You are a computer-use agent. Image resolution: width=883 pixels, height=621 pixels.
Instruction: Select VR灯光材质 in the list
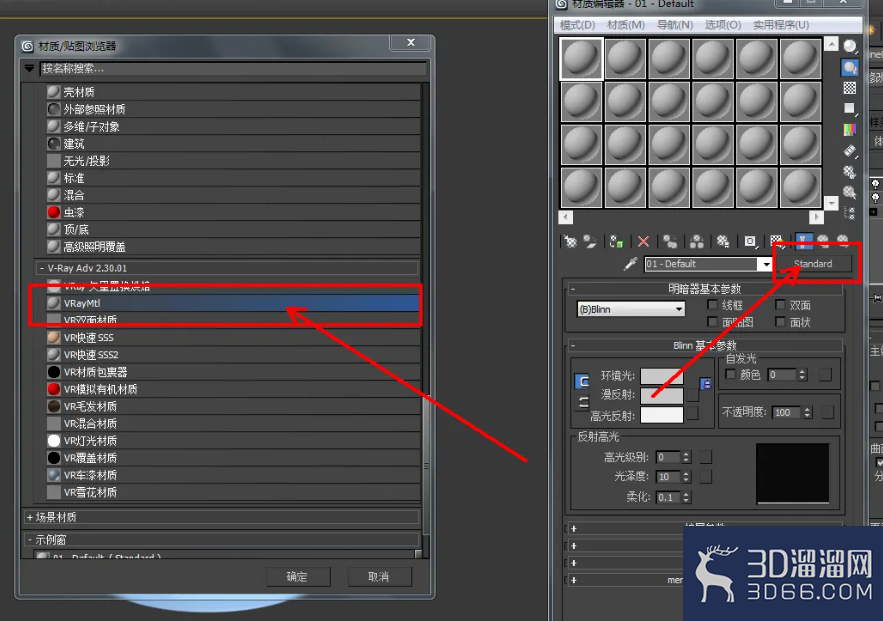pos(233,440)
